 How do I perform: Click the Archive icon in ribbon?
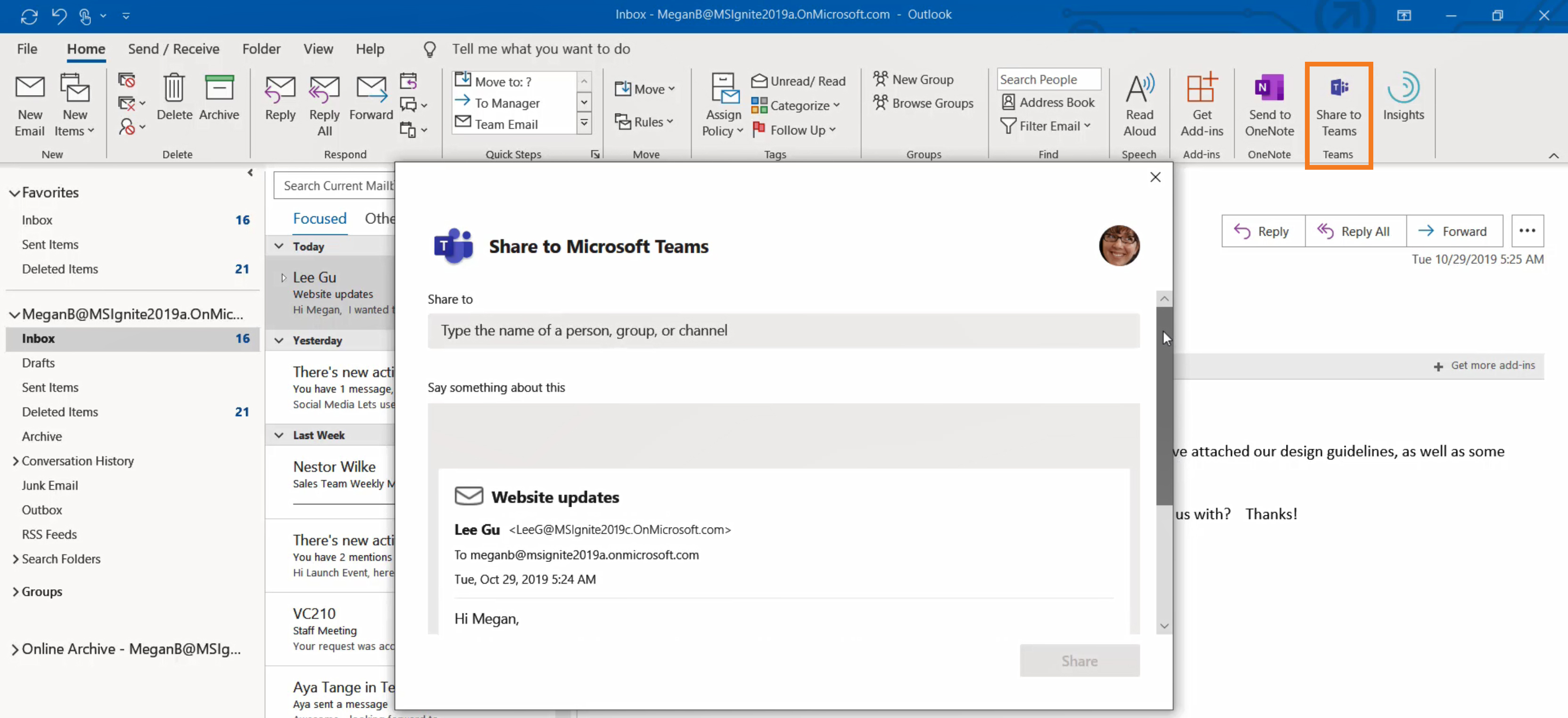click(219, 88)
